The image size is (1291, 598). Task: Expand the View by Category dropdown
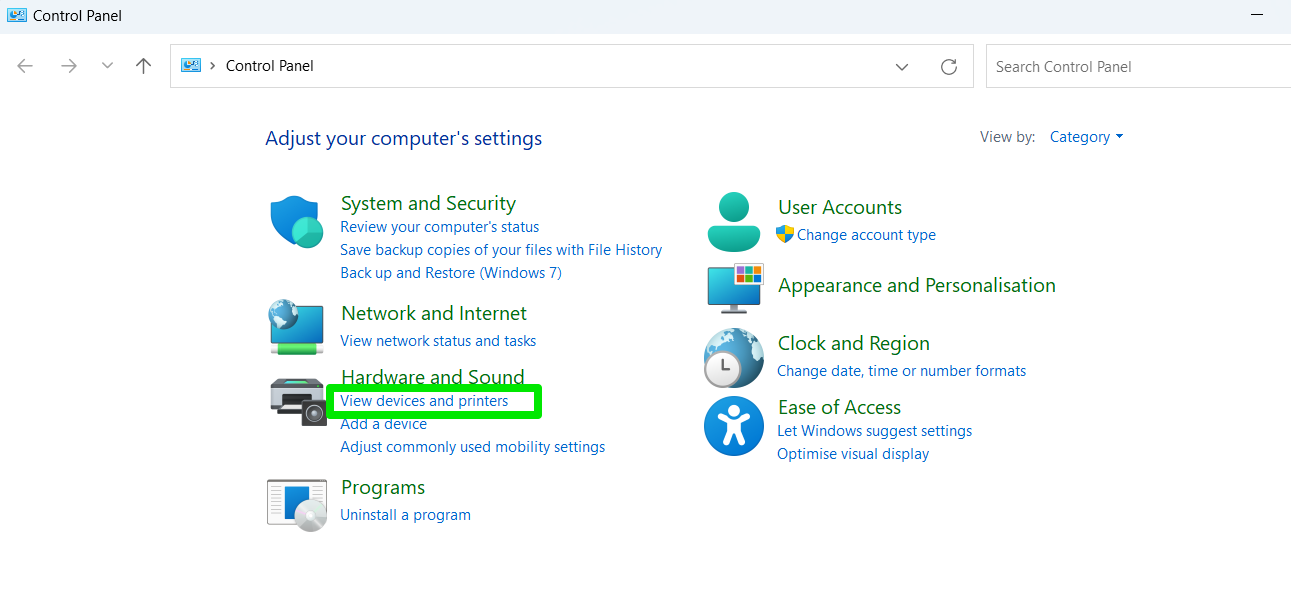click(x=1086, y=137)
